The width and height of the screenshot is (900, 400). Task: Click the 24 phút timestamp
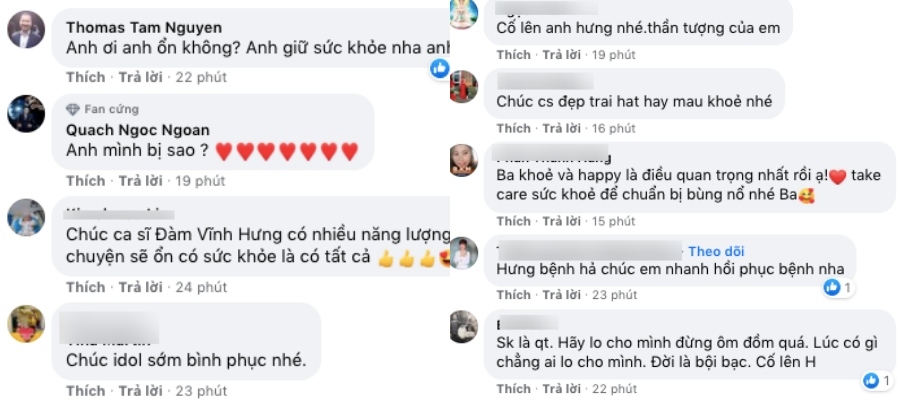tap(201, 287)
